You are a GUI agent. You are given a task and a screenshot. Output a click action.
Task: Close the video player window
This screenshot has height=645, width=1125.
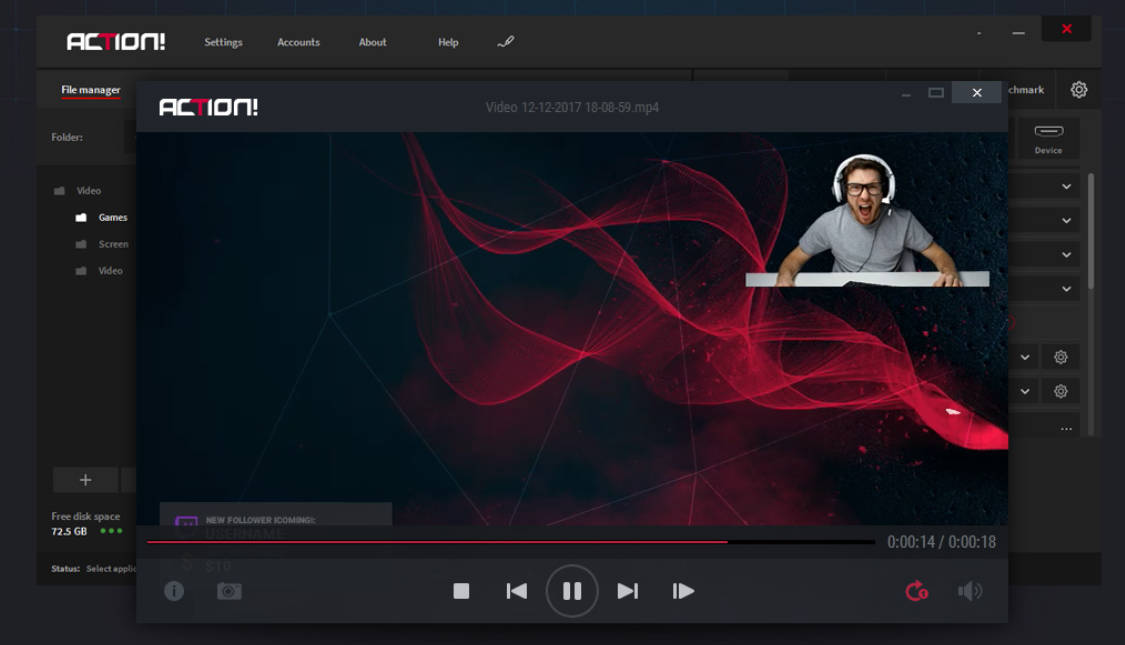(x=976, y=93)
